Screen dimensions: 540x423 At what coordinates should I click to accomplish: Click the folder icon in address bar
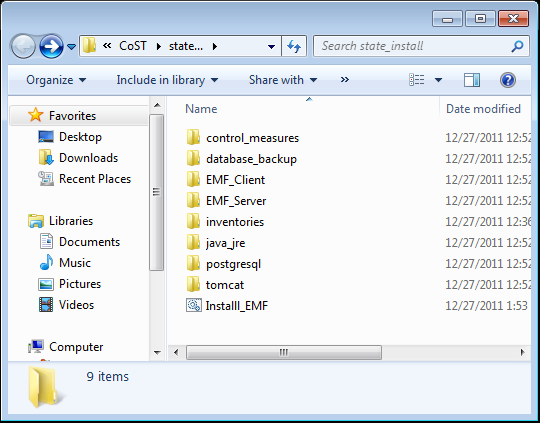coord(90,45)
